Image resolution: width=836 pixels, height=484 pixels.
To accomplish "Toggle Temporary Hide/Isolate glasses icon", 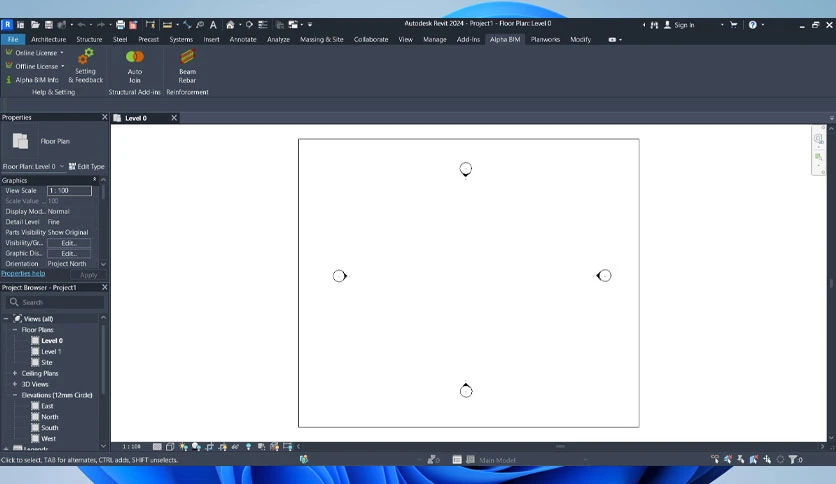I will point(235,447).
